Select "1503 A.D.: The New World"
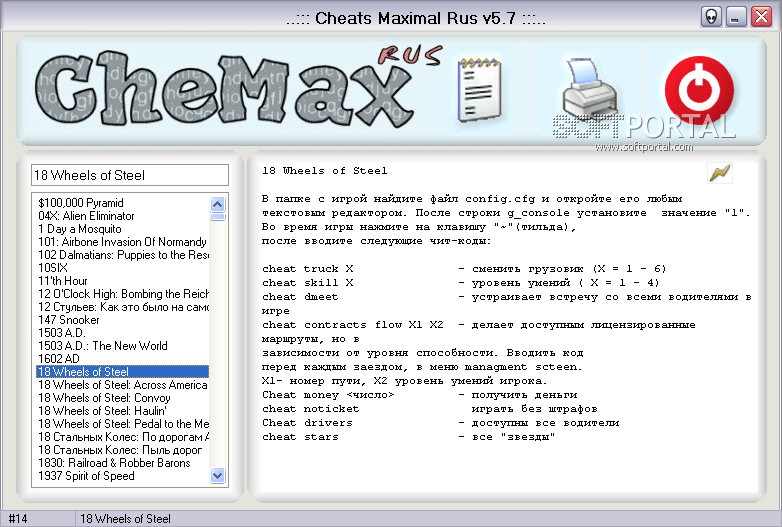 123,345
